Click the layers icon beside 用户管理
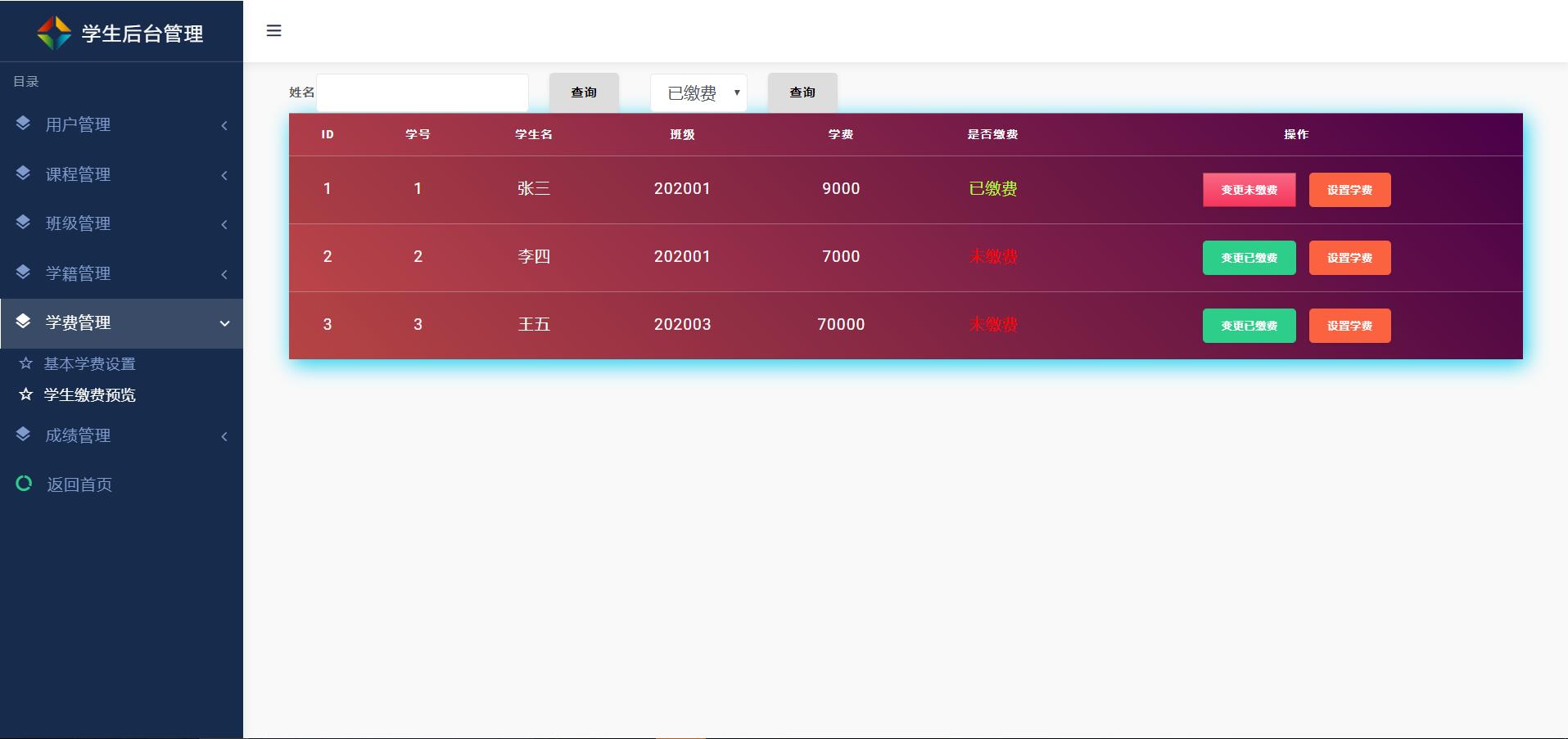 click(x=23, y=124)
